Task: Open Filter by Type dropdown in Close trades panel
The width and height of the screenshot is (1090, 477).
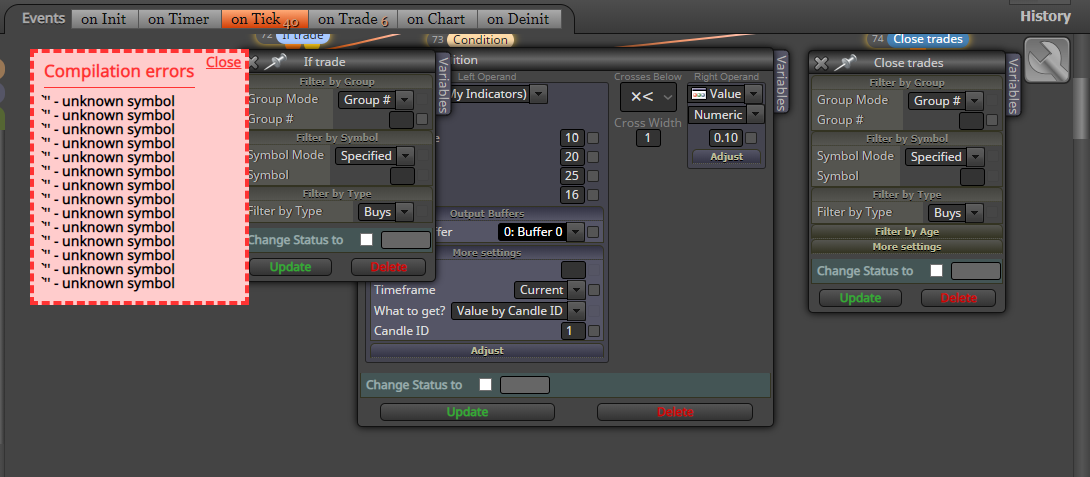Action: point(956,213)
